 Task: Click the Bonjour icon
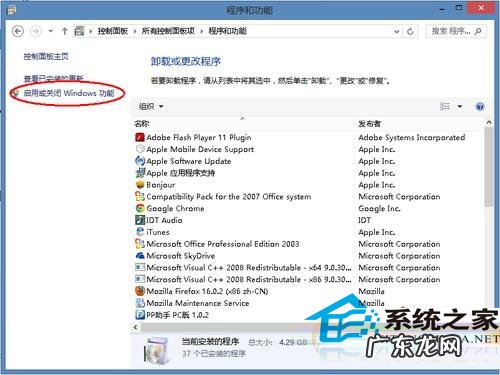click(x=140, y=185)
